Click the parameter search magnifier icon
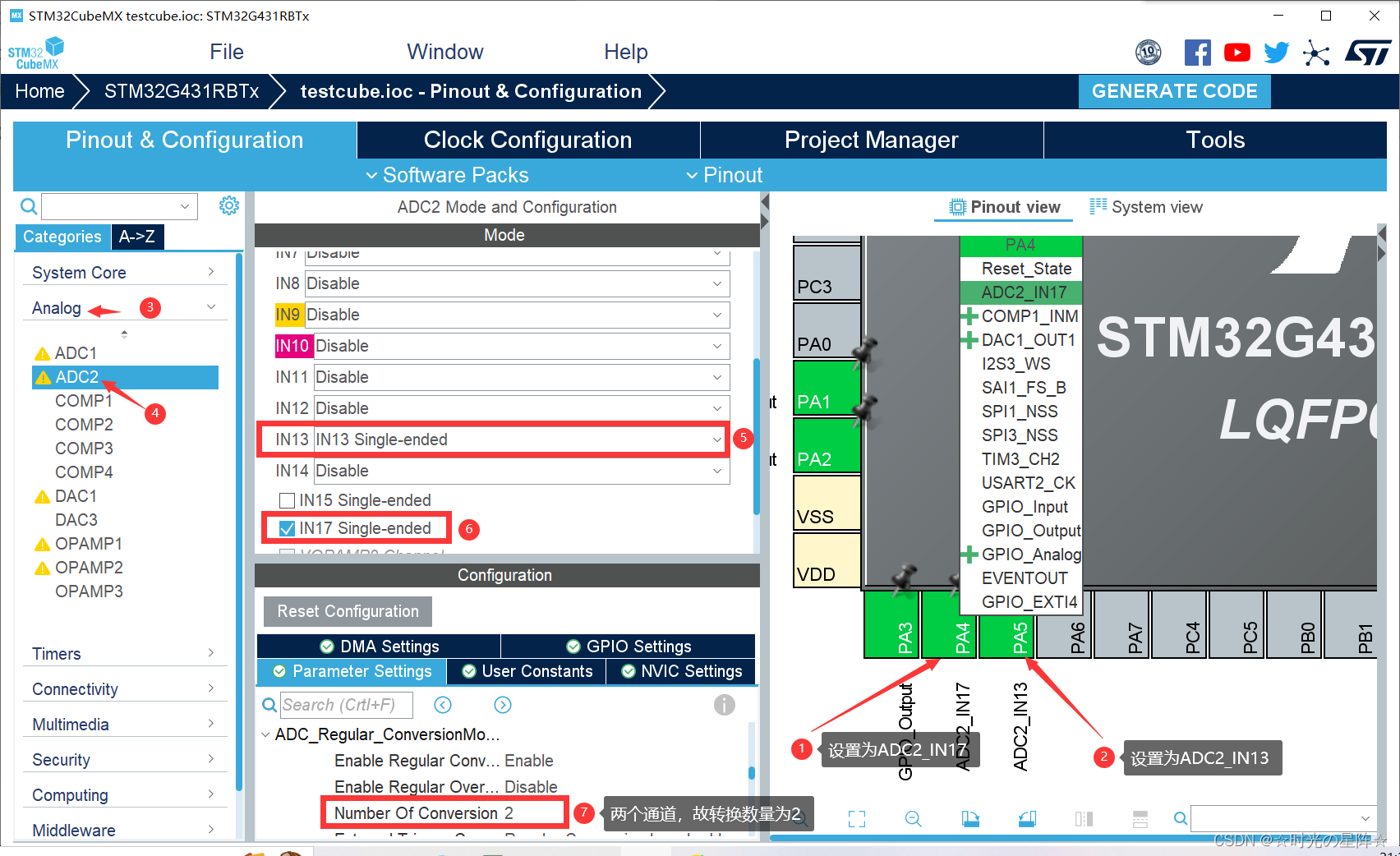The width and height of the screenshot is (1400, 856). (269, 705)
